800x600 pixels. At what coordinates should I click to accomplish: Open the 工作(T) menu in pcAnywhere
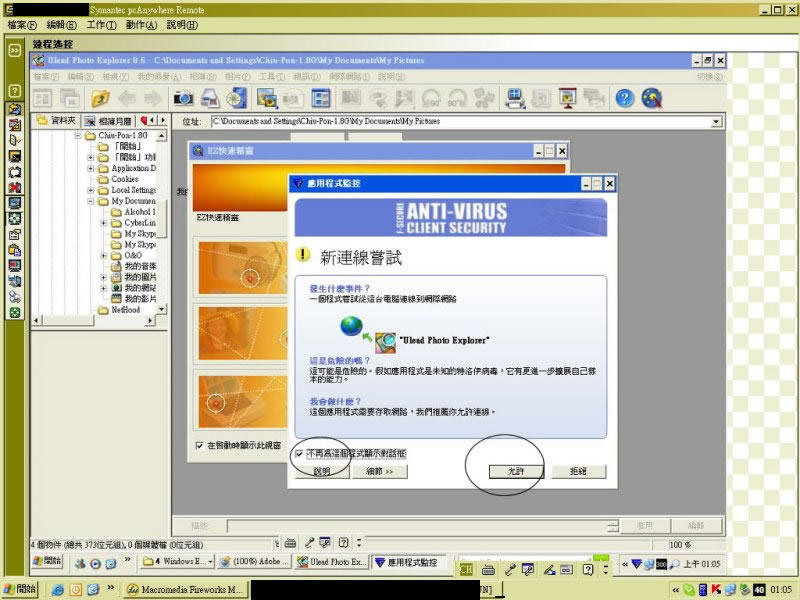pos(102,24)
